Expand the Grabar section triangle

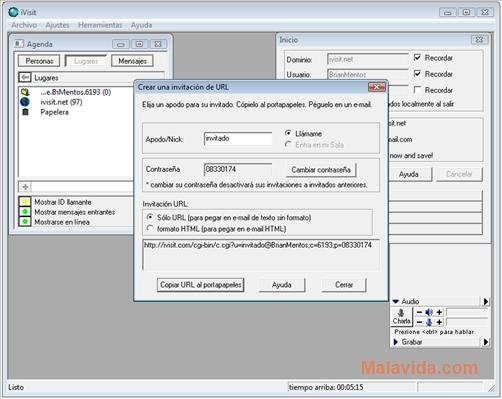[x=396, y=342]
